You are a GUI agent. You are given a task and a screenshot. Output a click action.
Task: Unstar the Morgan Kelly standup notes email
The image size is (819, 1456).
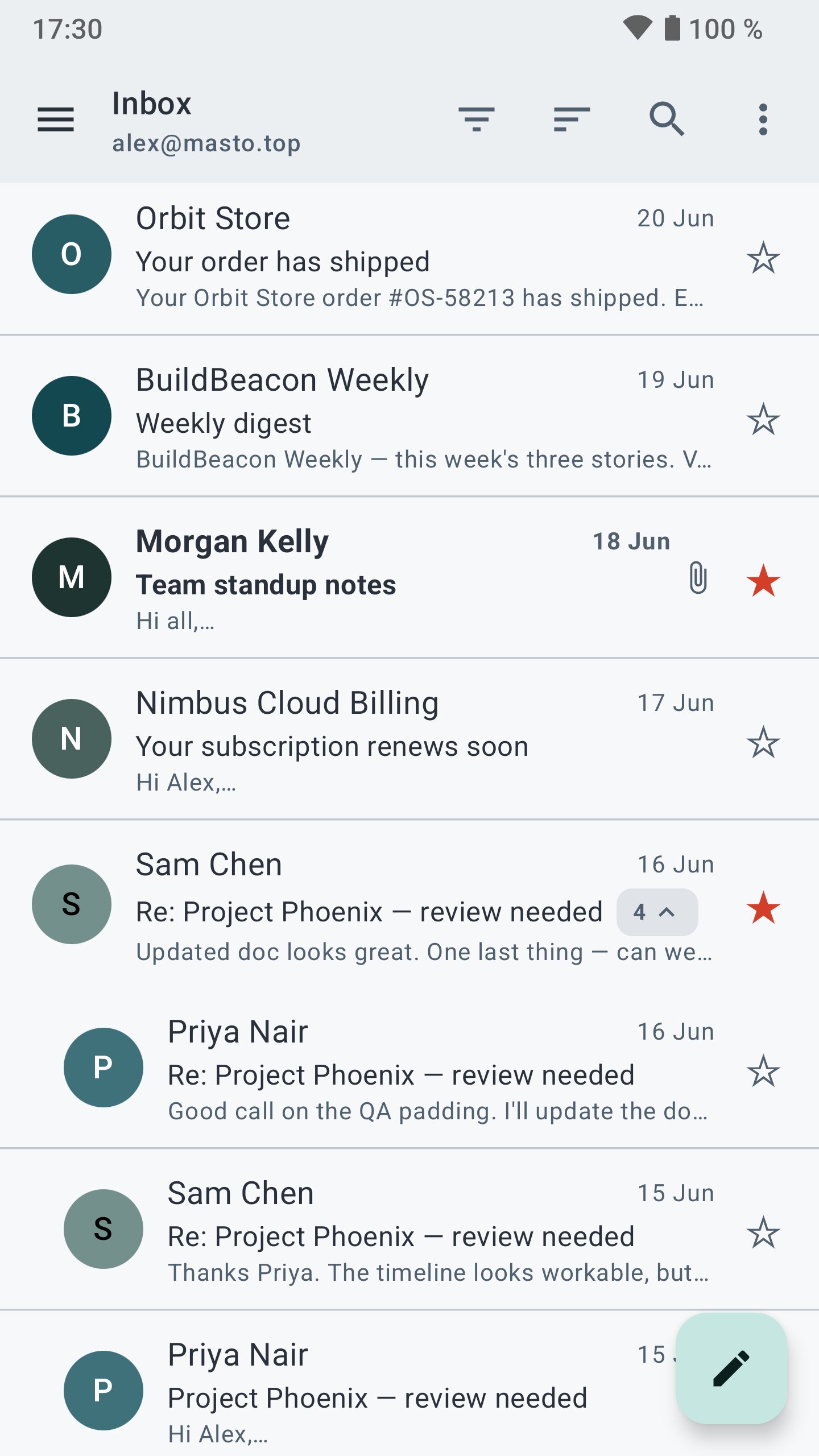763,581
